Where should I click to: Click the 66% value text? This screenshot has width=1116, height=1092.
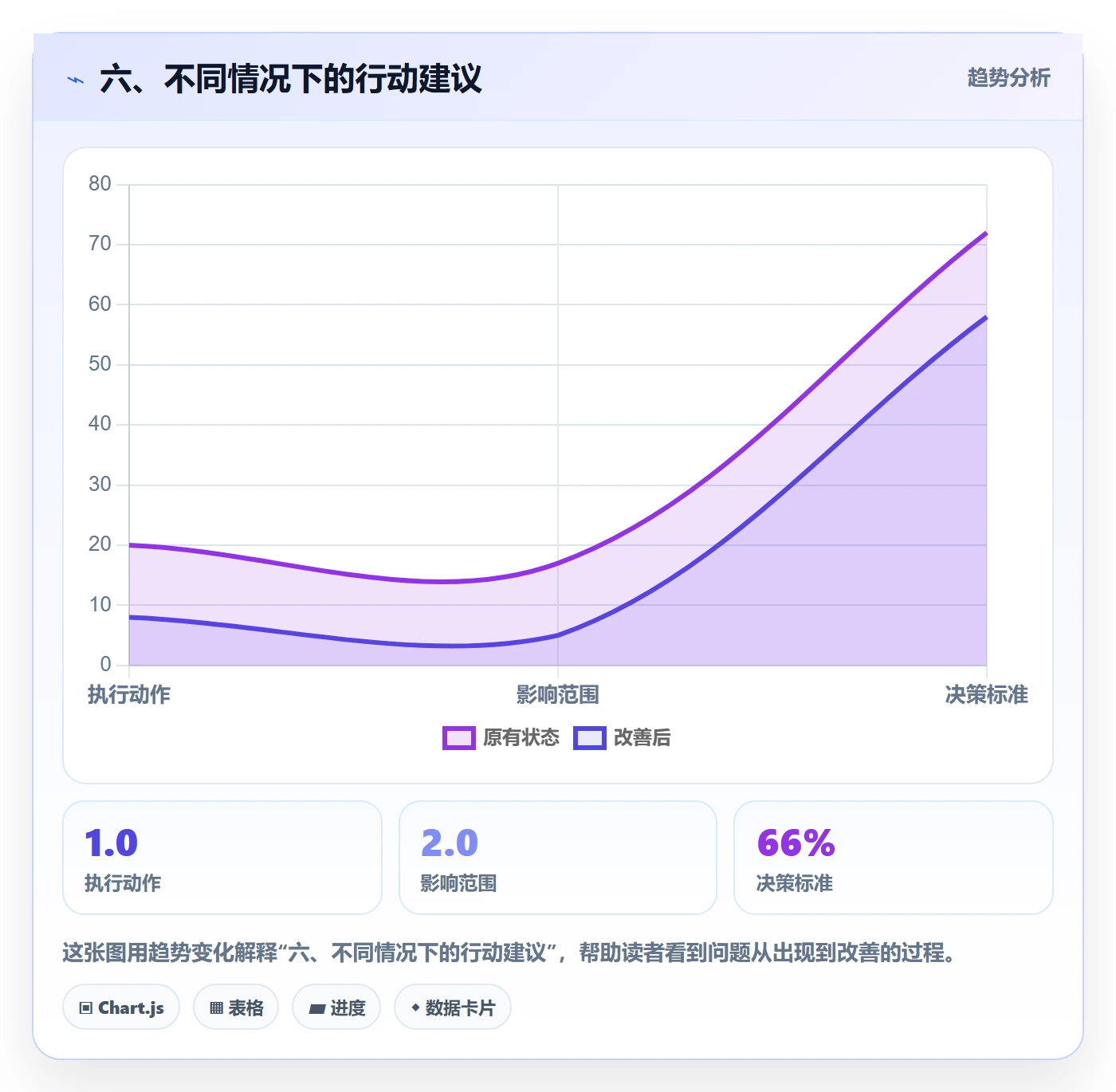click(796, 843)
